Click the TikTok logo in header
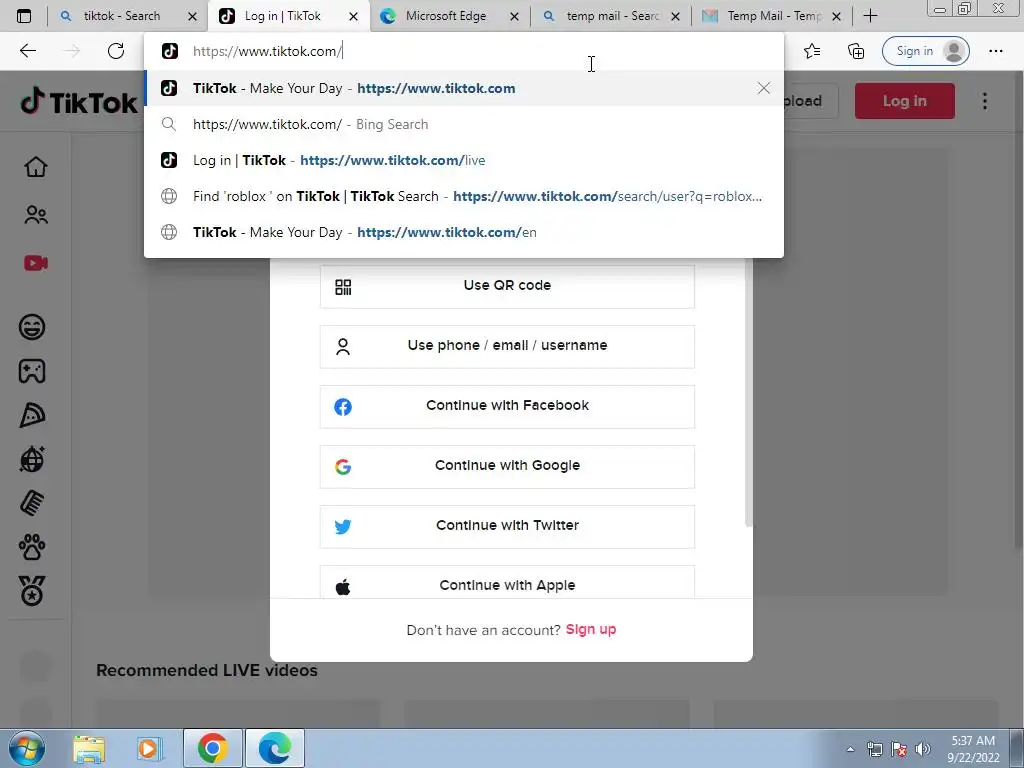This screenshot has width=1024, height=768. tap(79, 101)
